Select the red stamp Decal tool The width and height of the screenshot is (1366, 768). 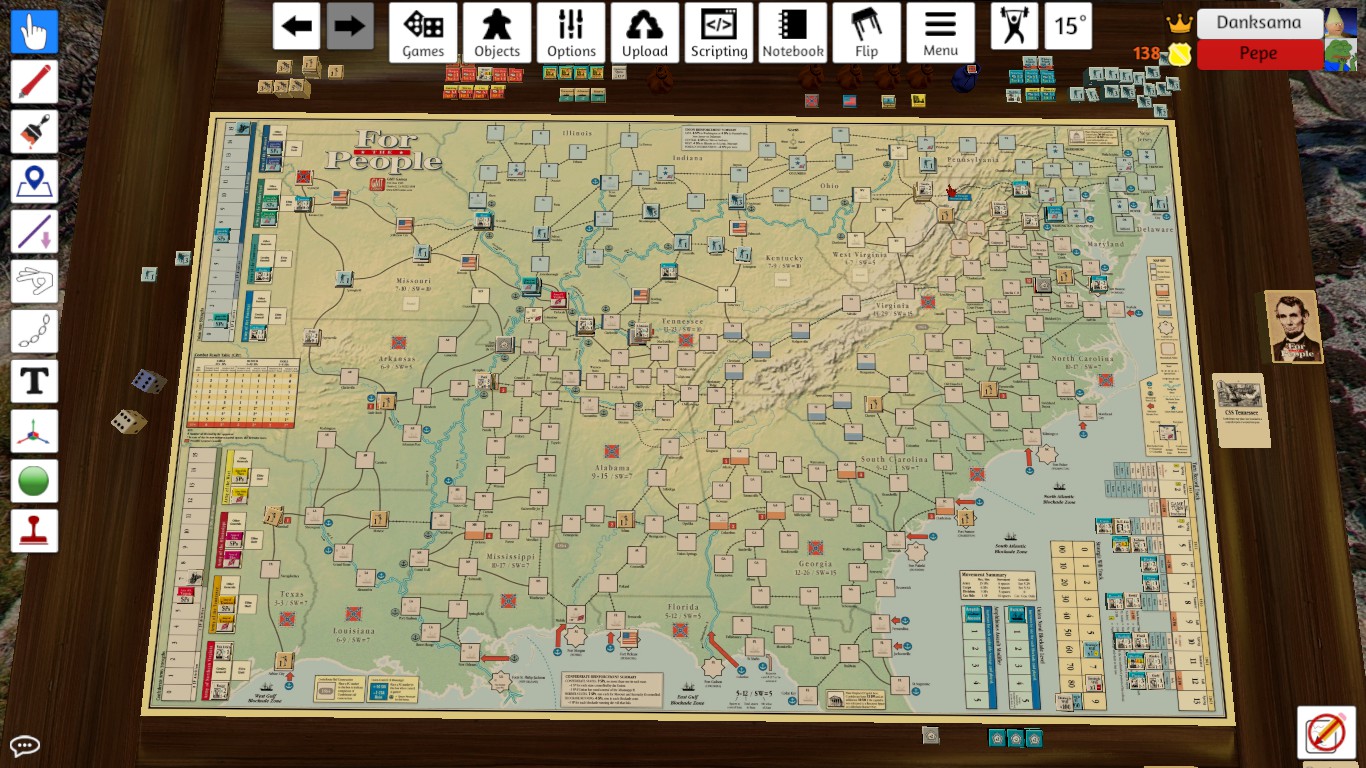tap(34, 531)
